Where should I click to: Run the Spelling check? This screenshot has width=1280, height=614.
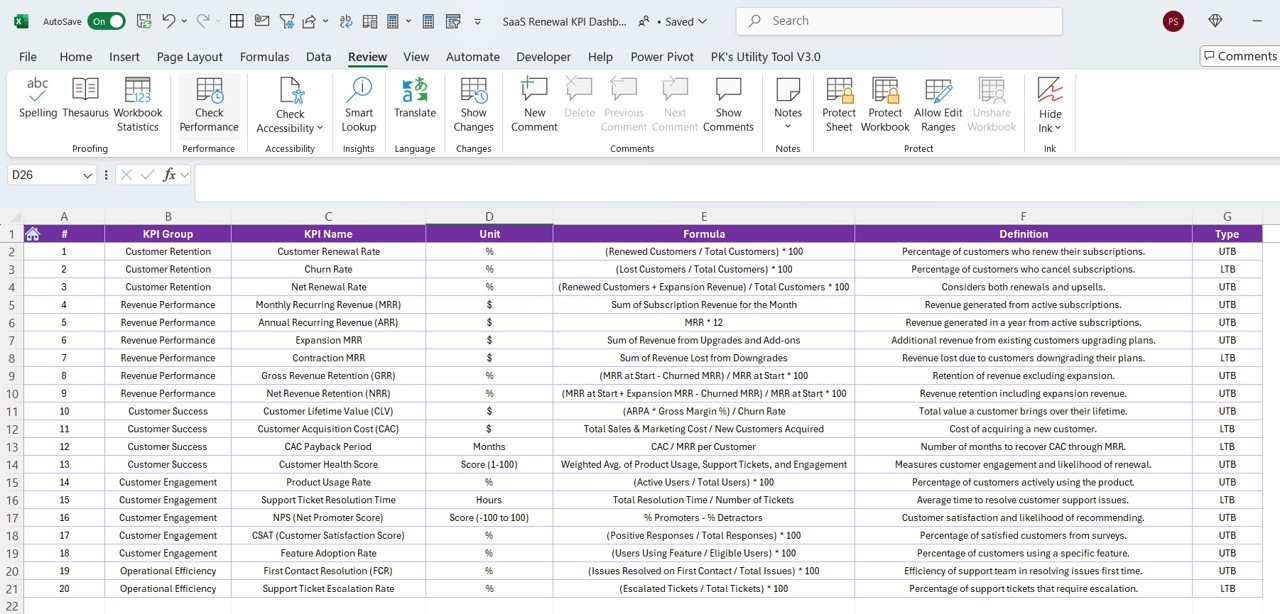click(x=38, y=100)
